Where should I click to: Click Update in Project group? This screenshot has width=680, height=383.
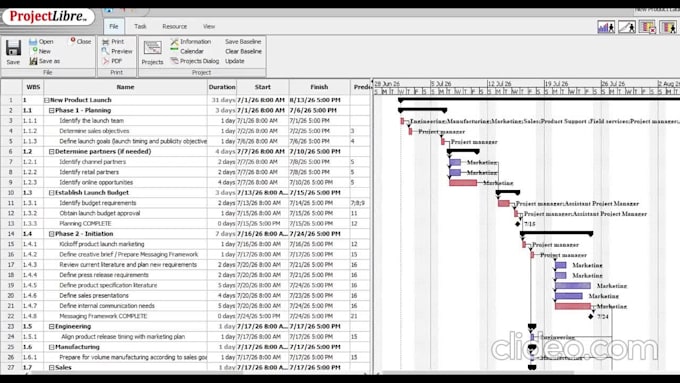tap(235, 61)
